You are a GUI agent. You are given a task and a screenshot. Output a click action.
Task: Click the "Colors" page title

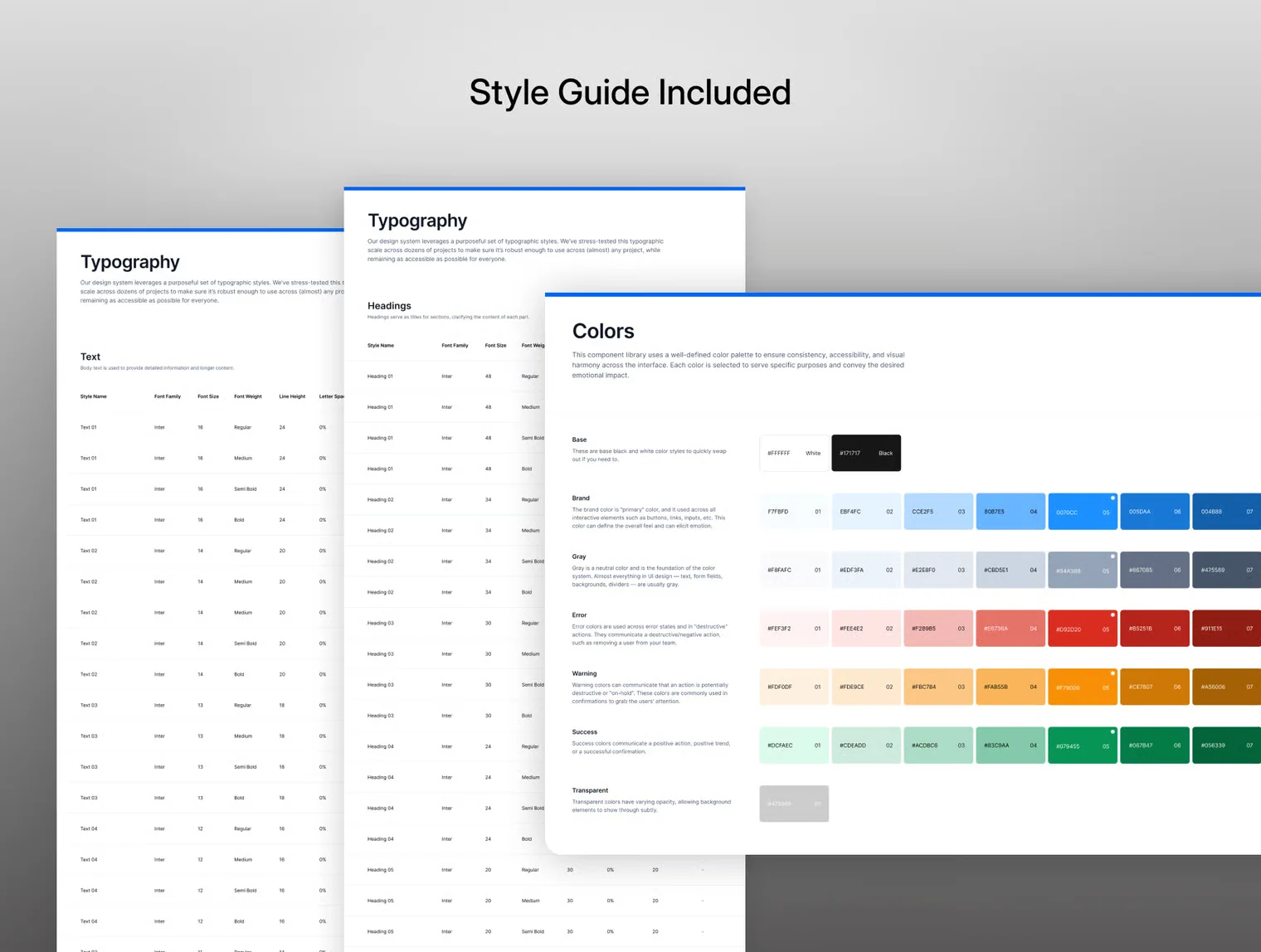(x=603, y=331)
